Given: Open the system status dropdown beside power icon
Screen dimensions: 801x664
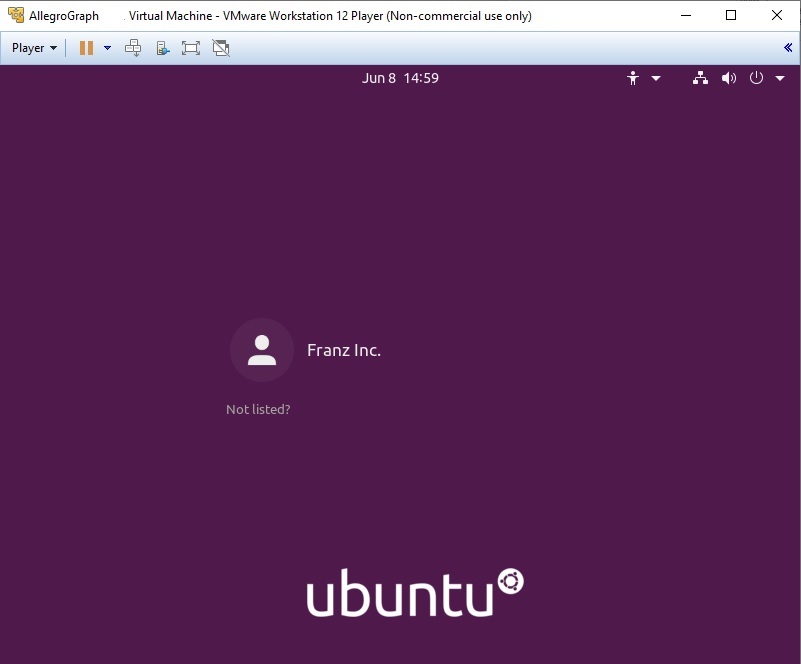Looking at the screenshot, I should 780,77.
